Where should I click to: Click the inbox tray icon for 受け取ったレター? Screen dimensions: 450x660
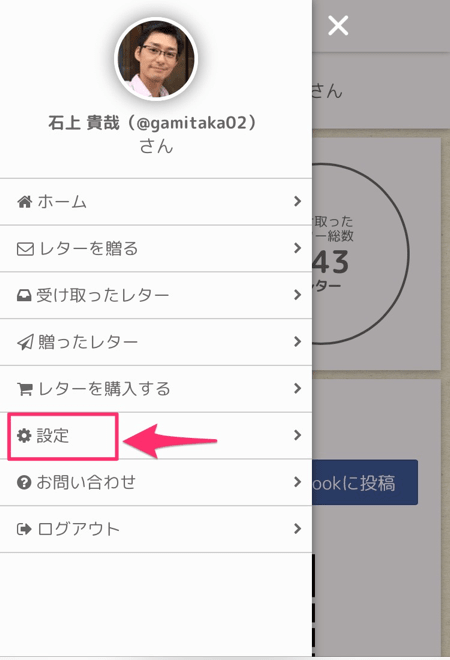pyautogui.click(x=24, y=296)
